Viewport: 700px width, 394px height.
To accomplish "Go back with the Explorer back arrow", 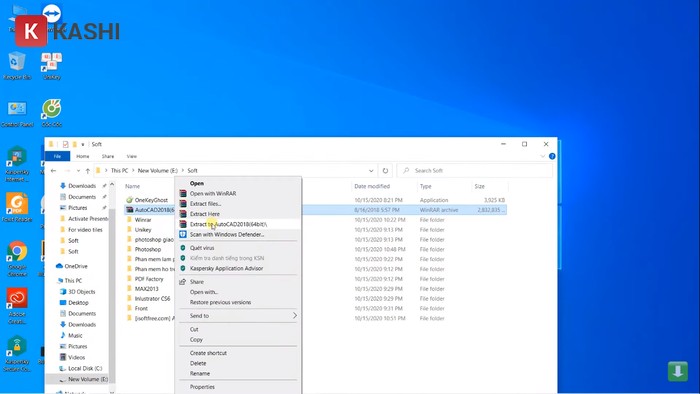I will click(x=54, y=170).
